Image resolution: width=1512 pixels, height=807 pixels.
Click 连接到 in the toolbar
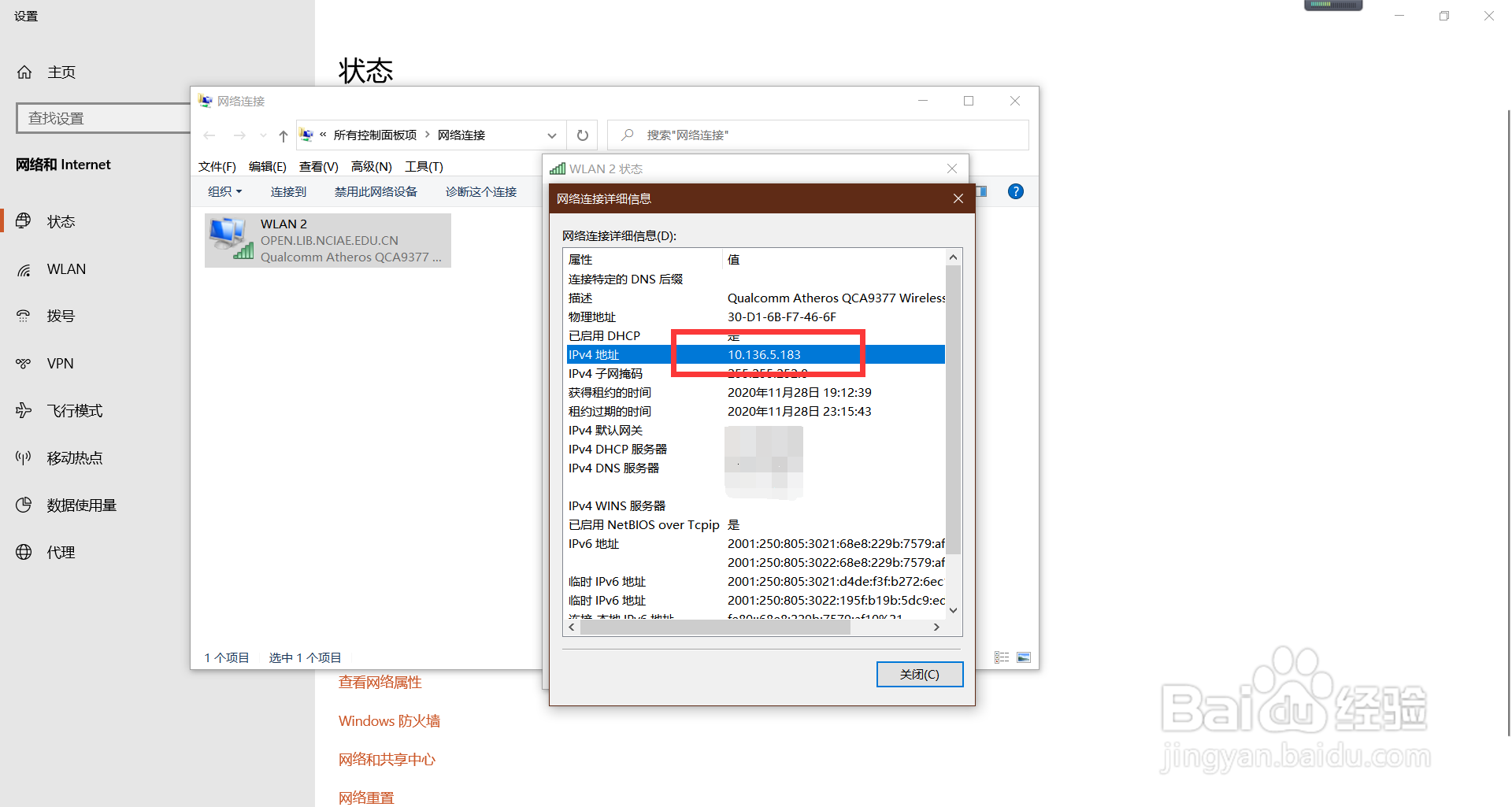point(289,191)
